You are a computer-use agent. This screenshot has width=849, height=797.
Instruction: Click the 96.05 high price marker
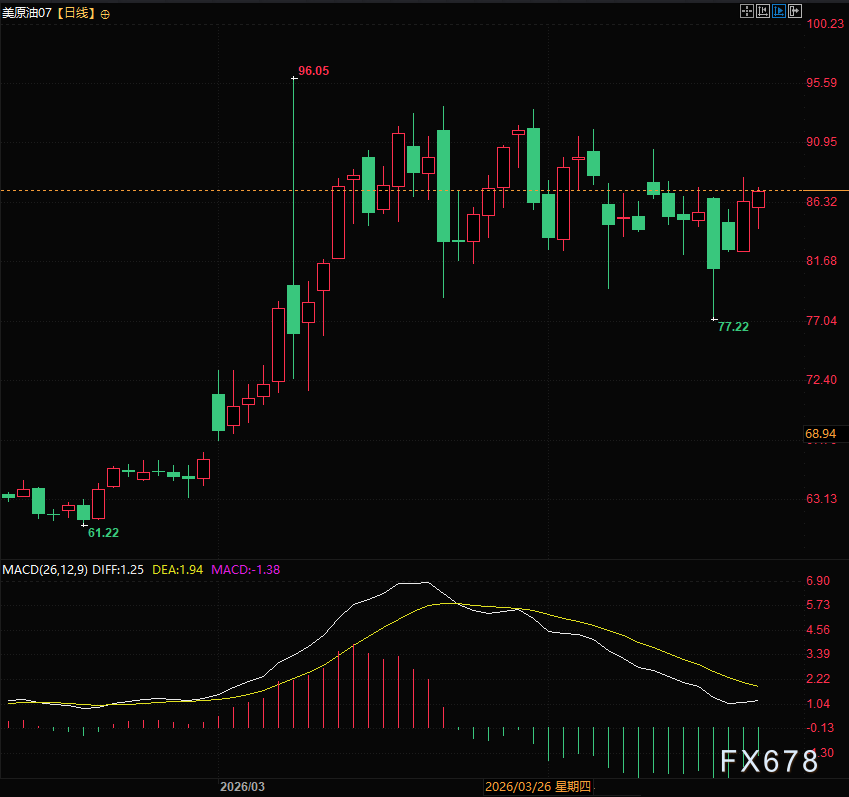pos(314,71)
